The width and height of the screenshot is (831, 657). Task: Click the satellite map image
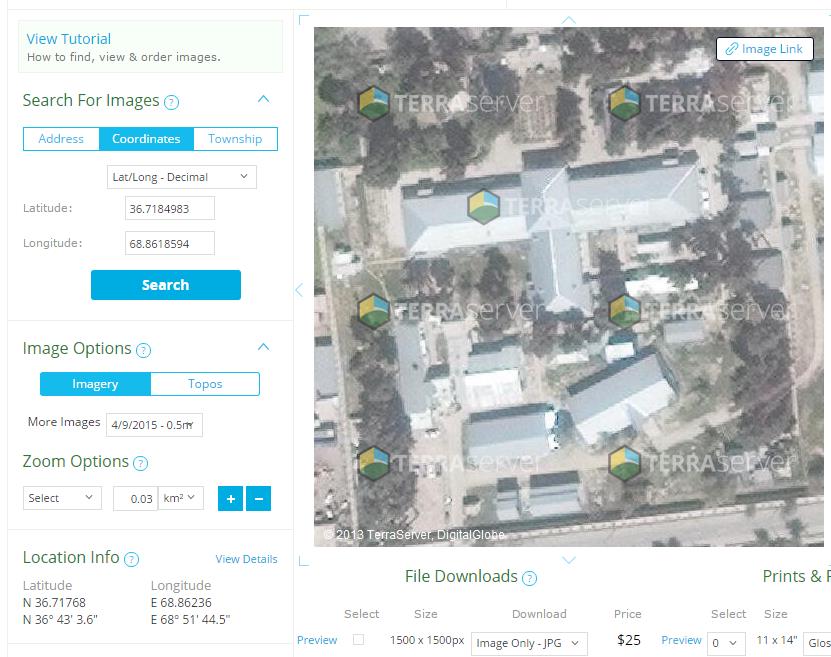point(569,287)
